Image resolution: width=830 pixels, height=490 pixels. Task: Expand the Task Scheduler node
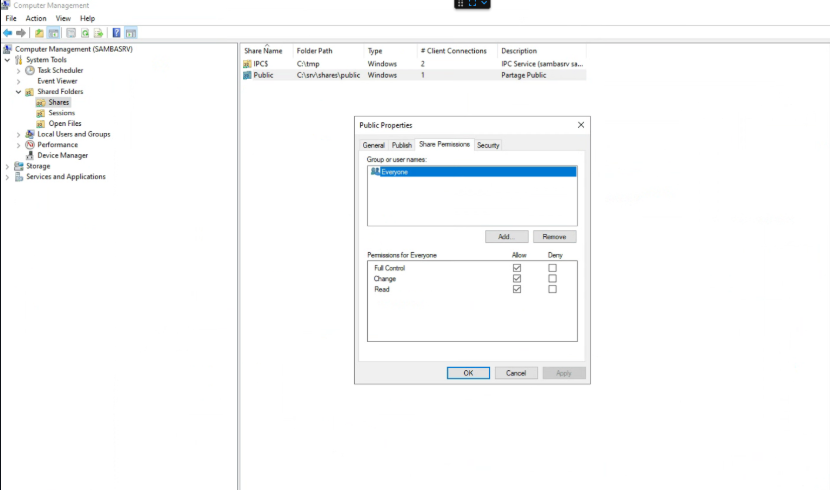click(18, 71)
